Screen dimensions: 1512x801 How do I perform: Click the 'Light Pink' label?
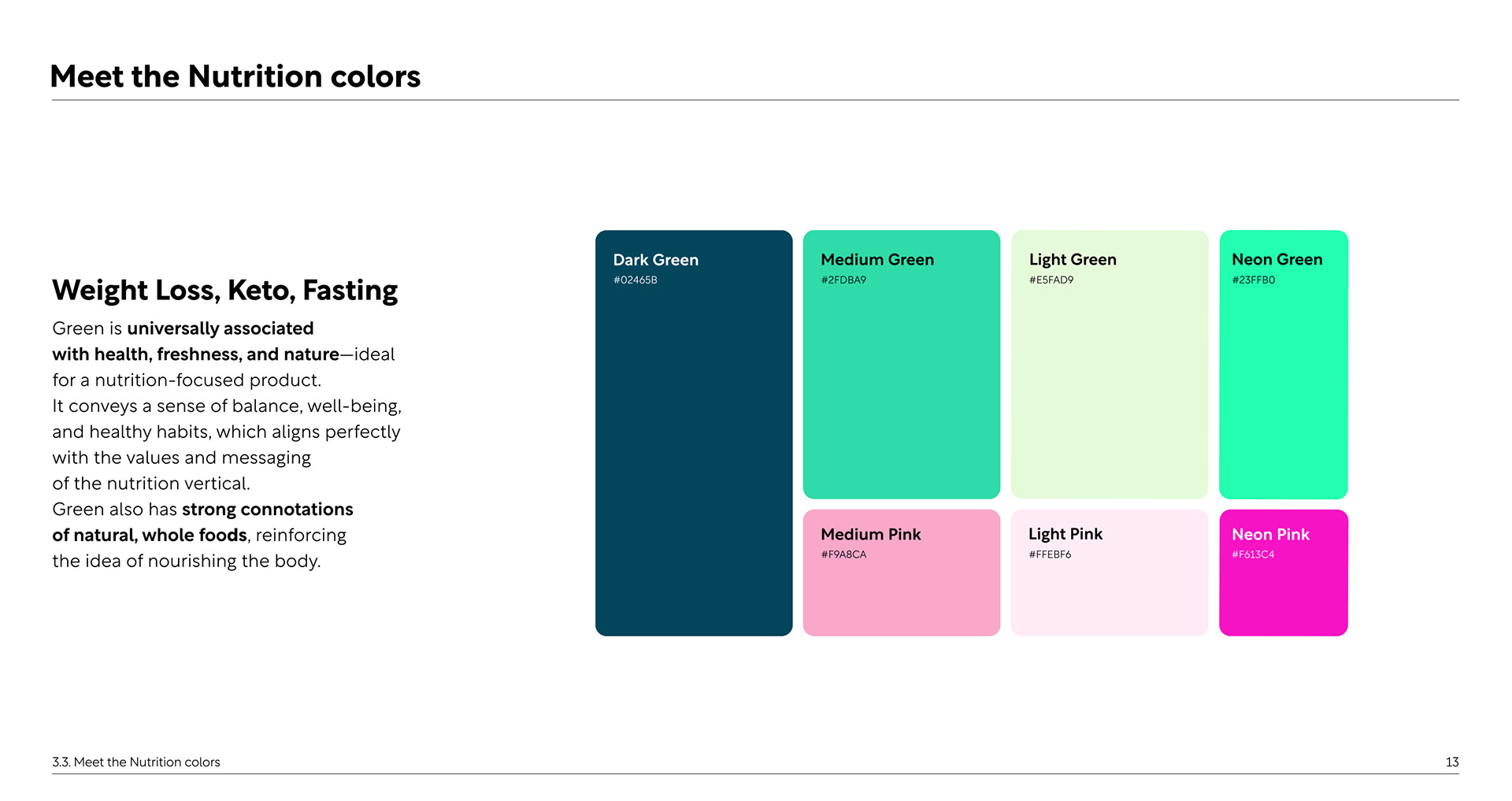[x=1065, y=534]
